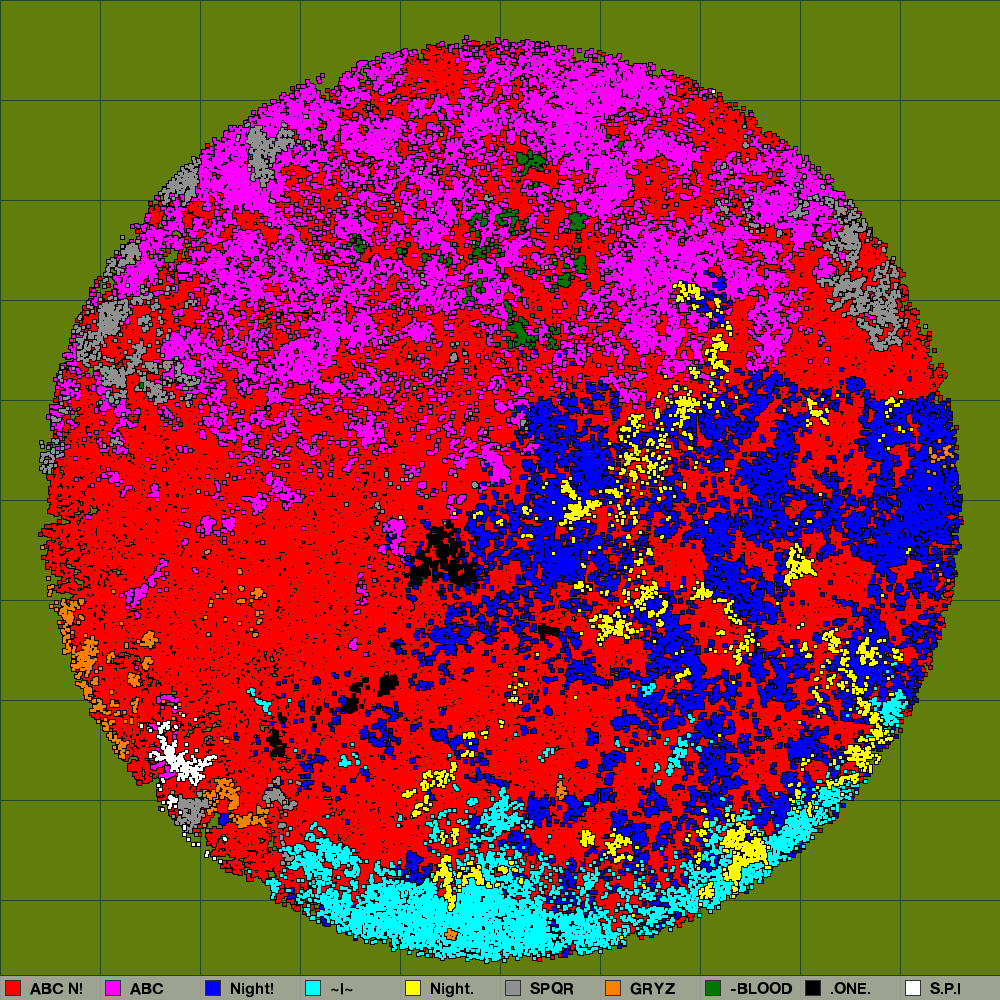
Task: Select the 'SPQR' legend label
Action: coord(552,989)
